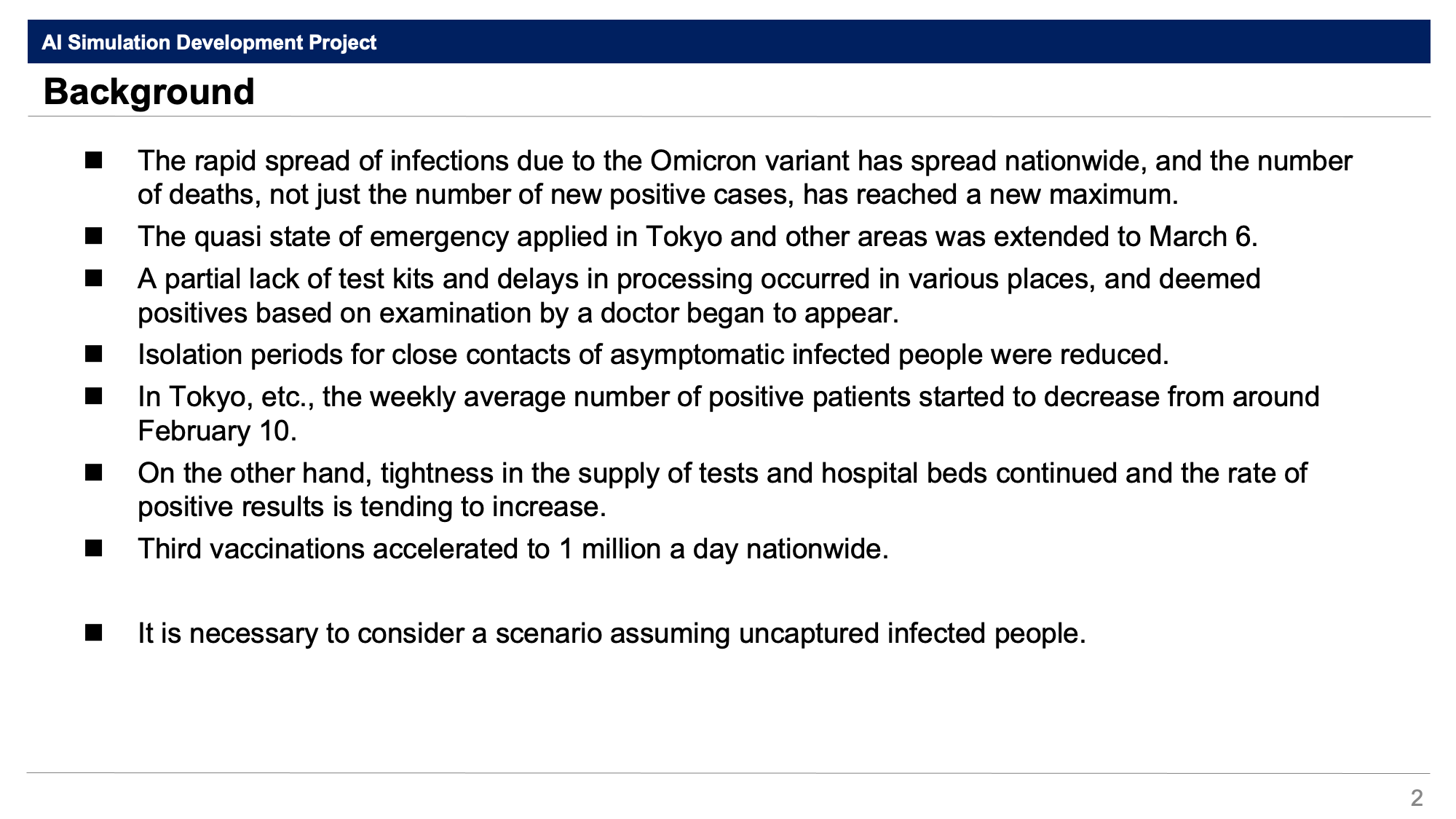This screenshot has height=819, width=1456.
Task: Click the 'Background' slide title
Action: coord(149,92)
